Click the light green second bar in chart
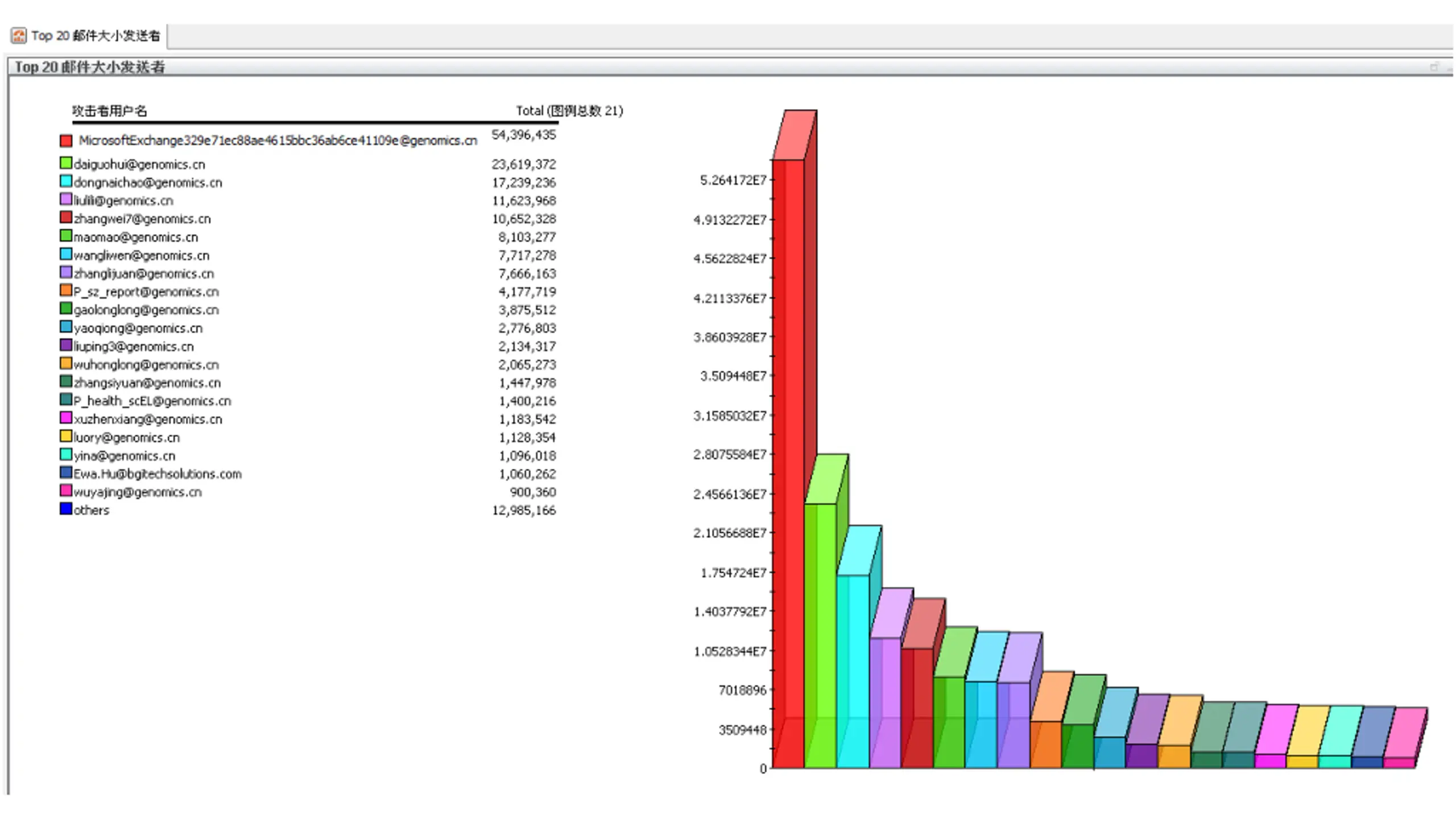The height and width of the screenshot is (819, 1456). [820, 635]
